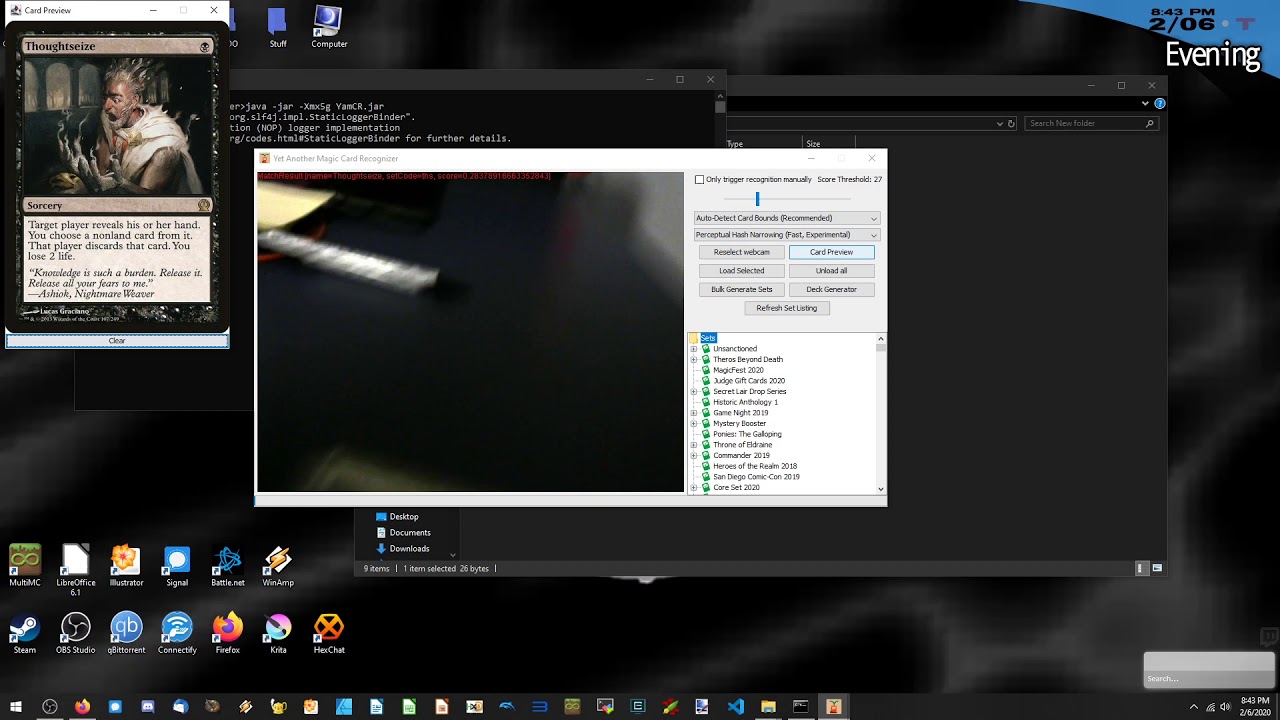This screenshot has height=720, width=1280.
Task: Launch HexChat from the desktop
Action: click(x=329, y=633)
